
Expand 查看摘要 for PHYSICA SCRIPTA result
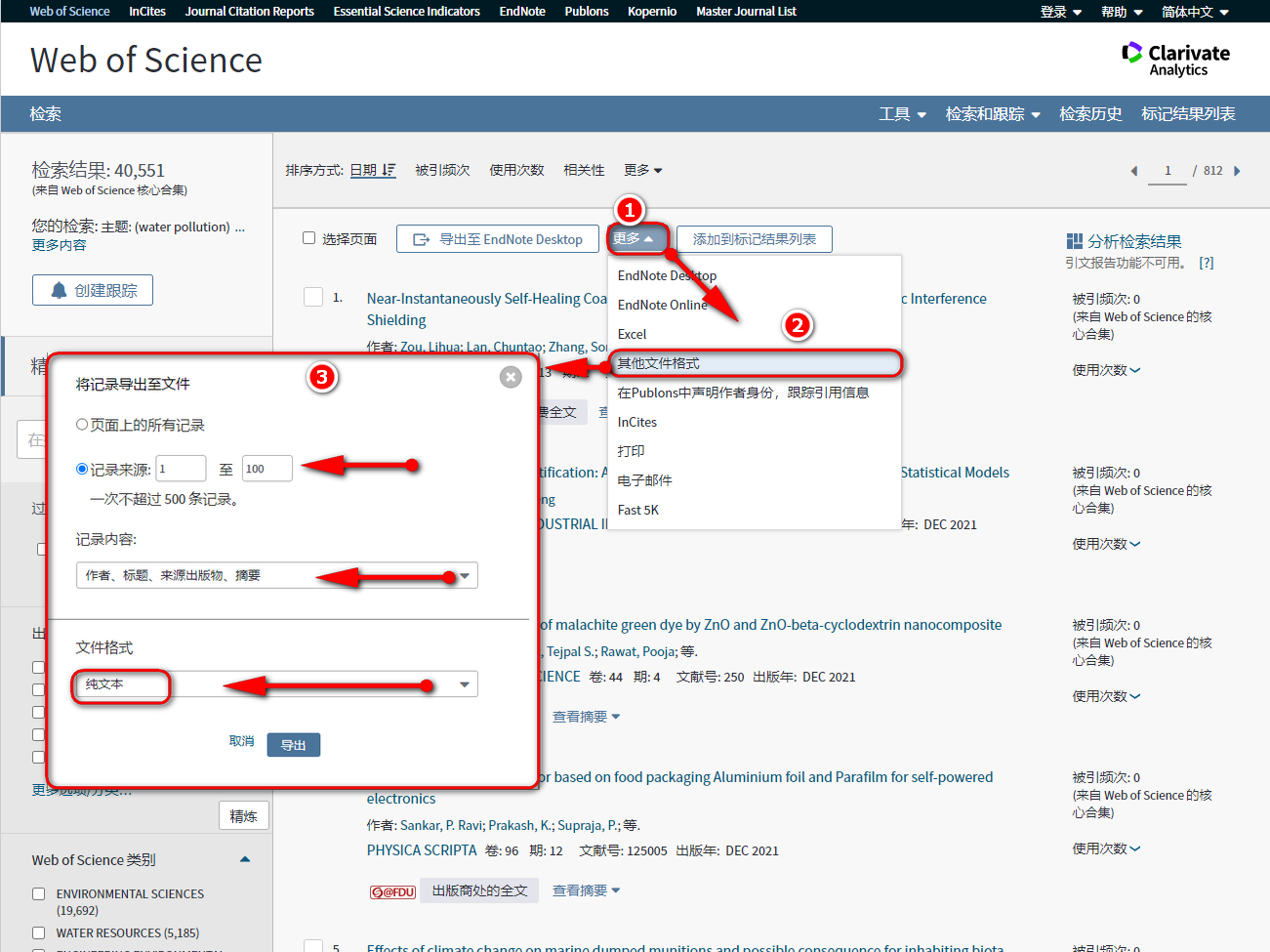point(587,890)
